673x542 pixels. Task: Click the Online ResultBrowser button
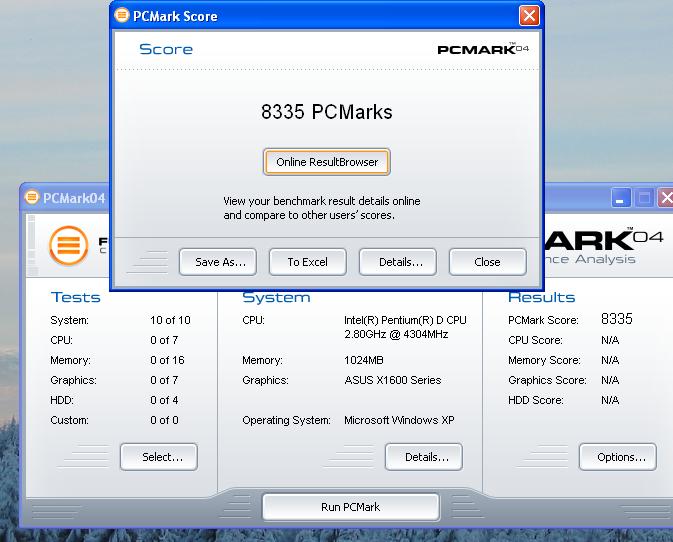327,162
